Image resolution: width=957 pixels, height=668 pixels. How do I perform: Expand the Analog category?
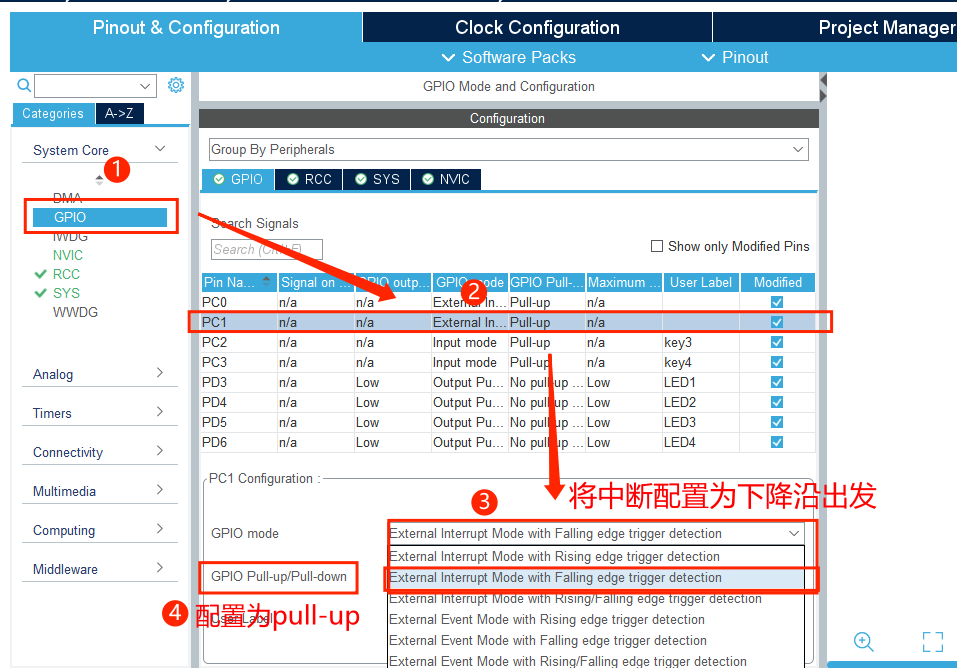tap(160, 372)
